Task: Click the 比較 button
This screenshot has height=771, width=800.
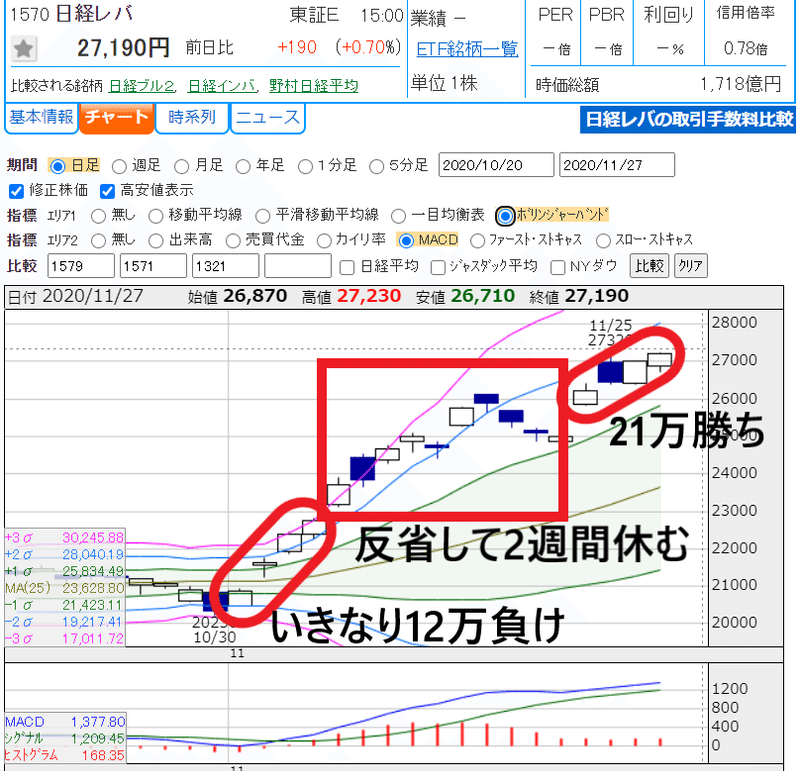Action: click(649, 266)
